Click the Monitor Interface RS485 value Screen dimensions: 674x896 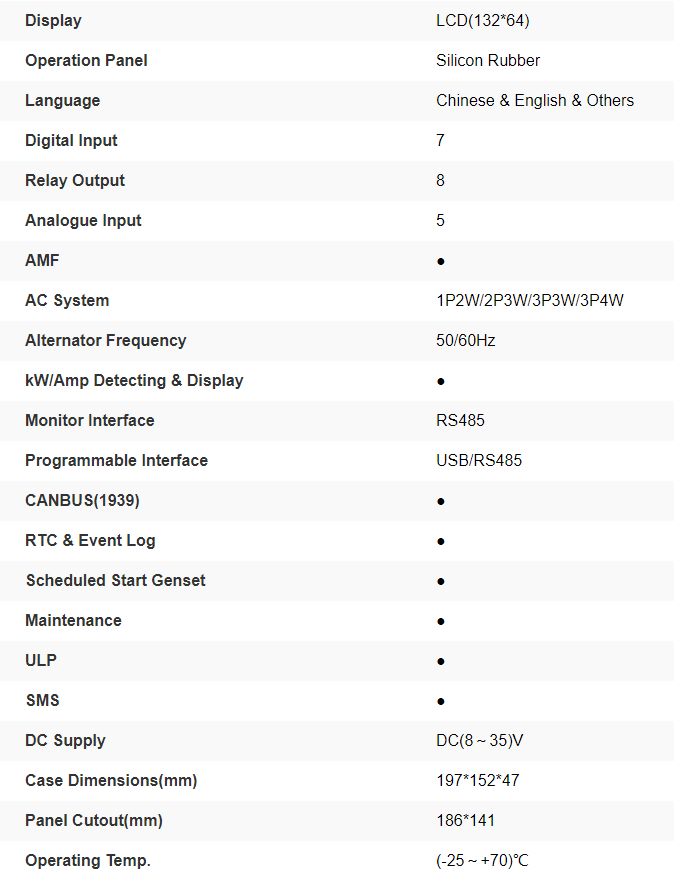pyautogui.click(x=460, y=420)
